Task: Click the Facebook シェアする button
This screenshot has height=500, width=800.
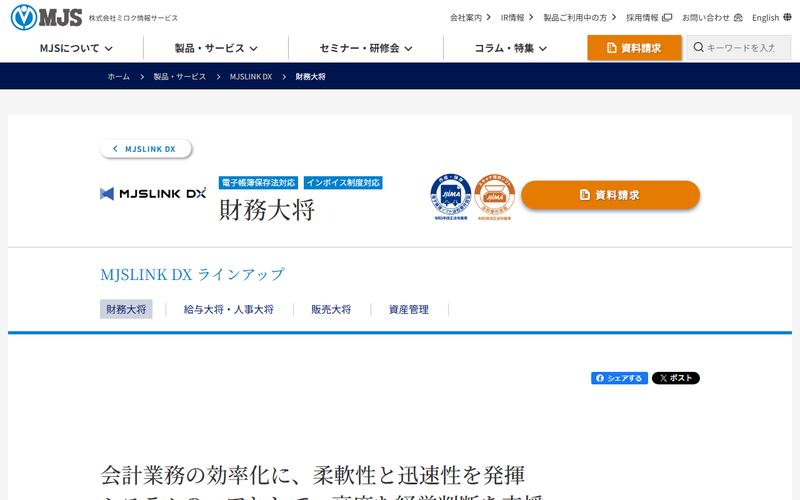Action: [619, 378]
